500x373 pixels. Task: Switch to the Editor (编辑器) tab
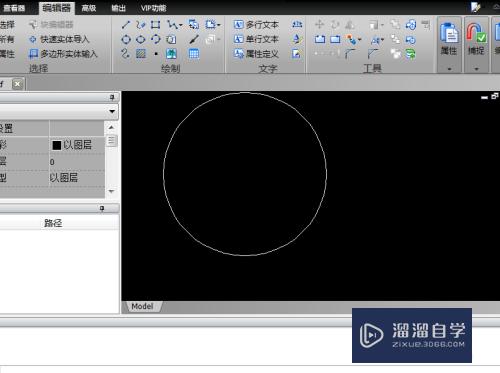[57, 8]
